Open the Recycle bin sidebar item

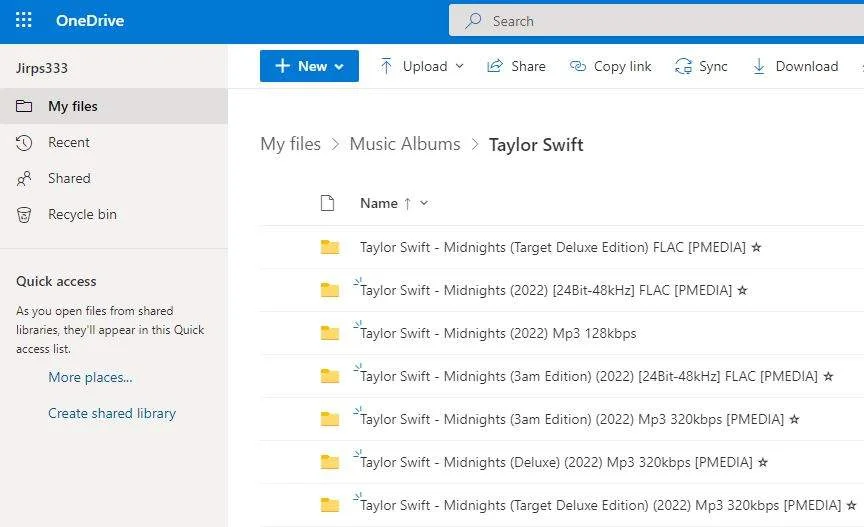click(x=114, y=214)
